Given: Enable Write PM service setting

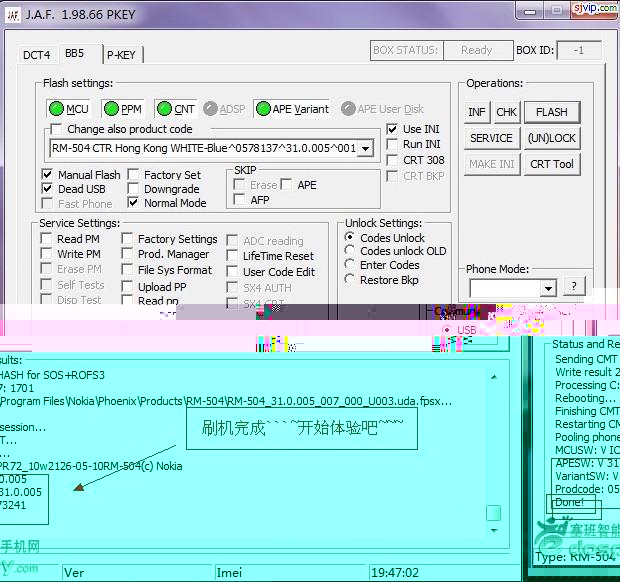Looking at the screenshot, I should (47, 253).
